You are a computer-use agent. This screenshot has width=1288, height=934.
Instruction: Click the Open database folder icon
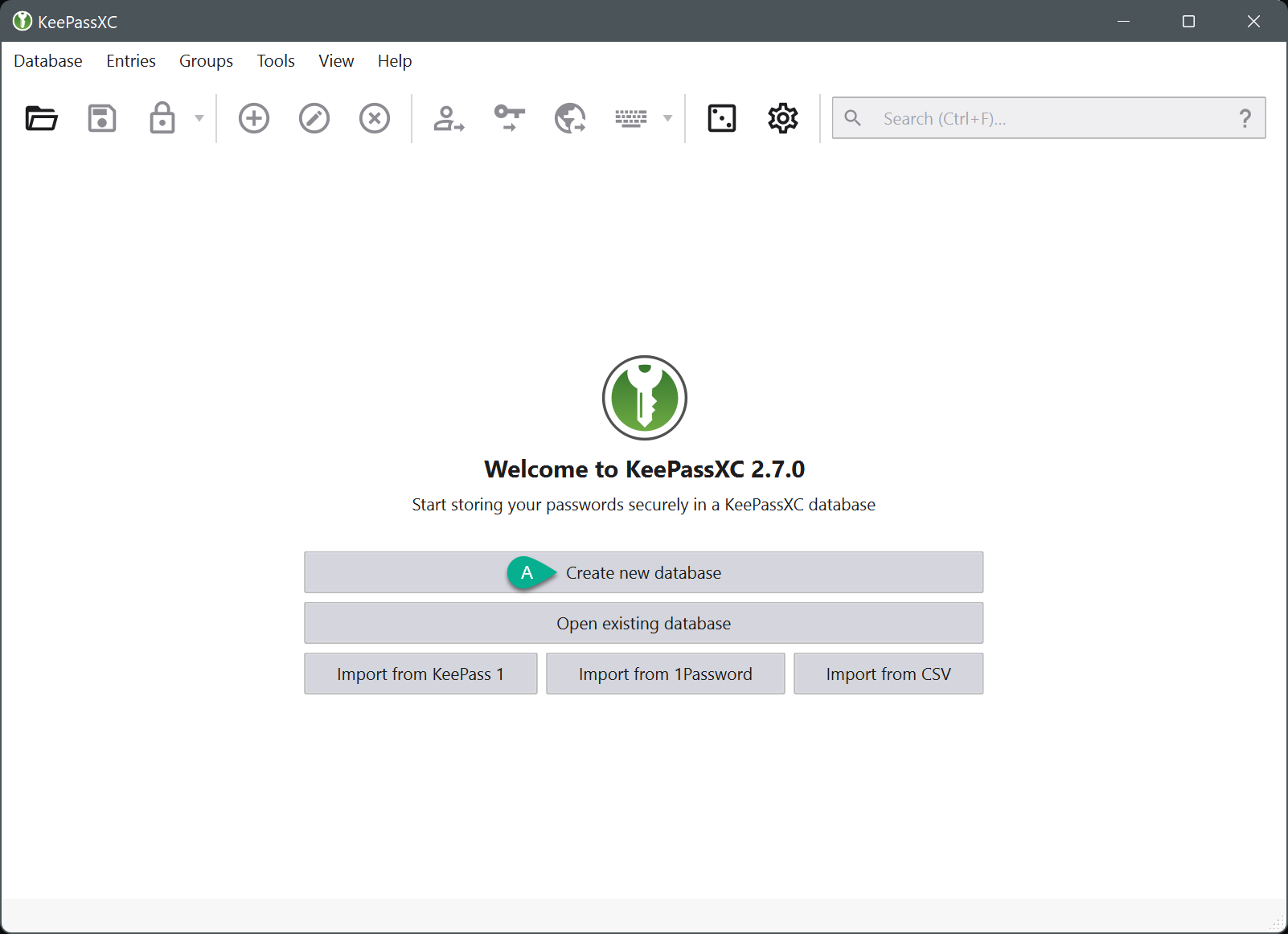click(x=41, y=118)
